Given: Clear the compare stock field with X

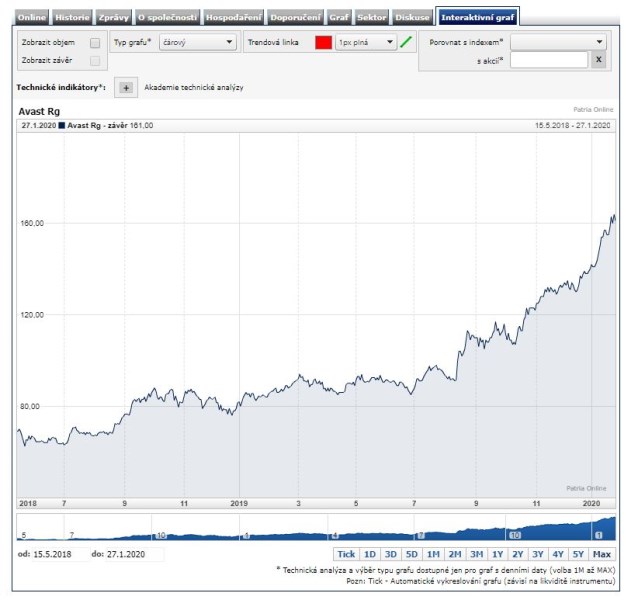Looking at the screenshot, I should tap(598, 60).
